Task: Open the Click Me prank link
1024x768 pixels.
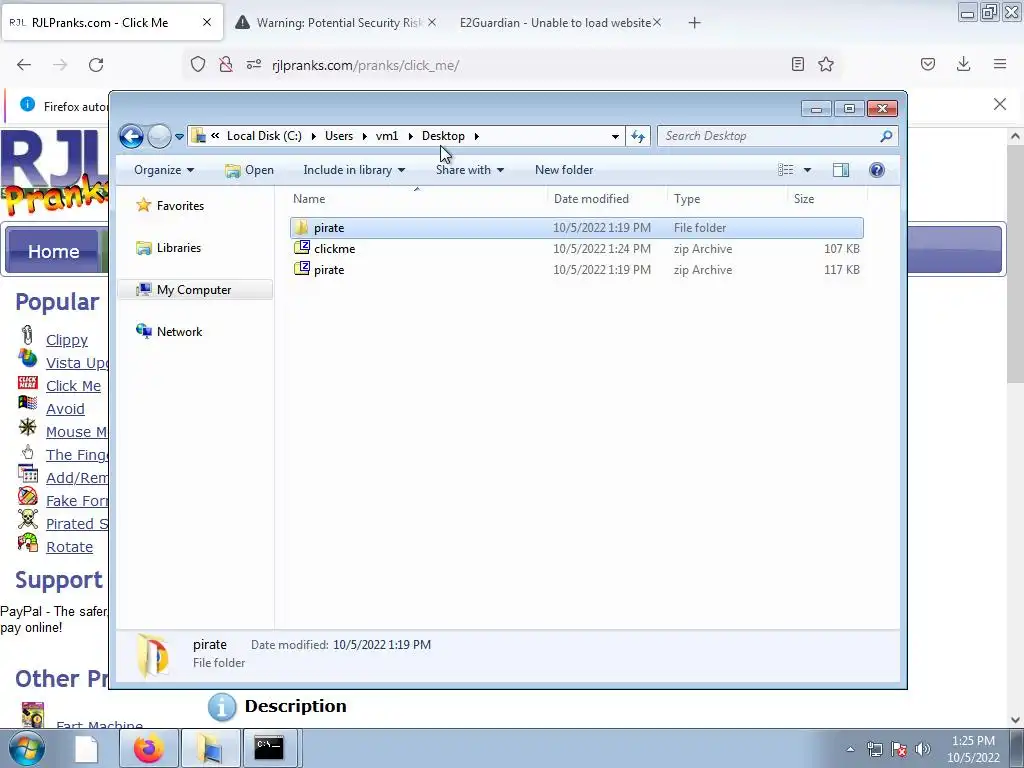Action: 73,386
